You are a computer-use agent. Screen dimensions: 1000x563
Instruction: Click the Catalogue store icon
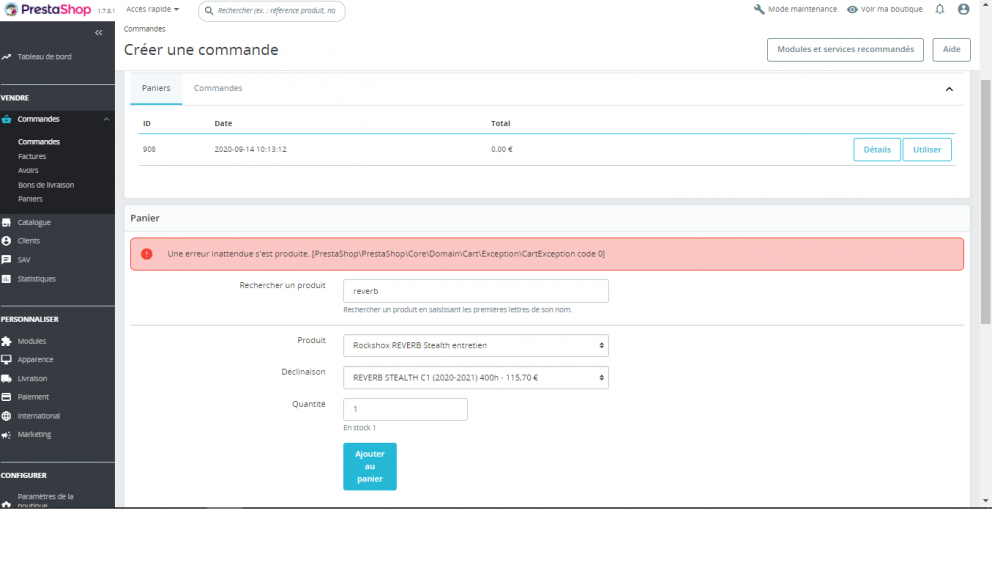click(x=6, y=223)
